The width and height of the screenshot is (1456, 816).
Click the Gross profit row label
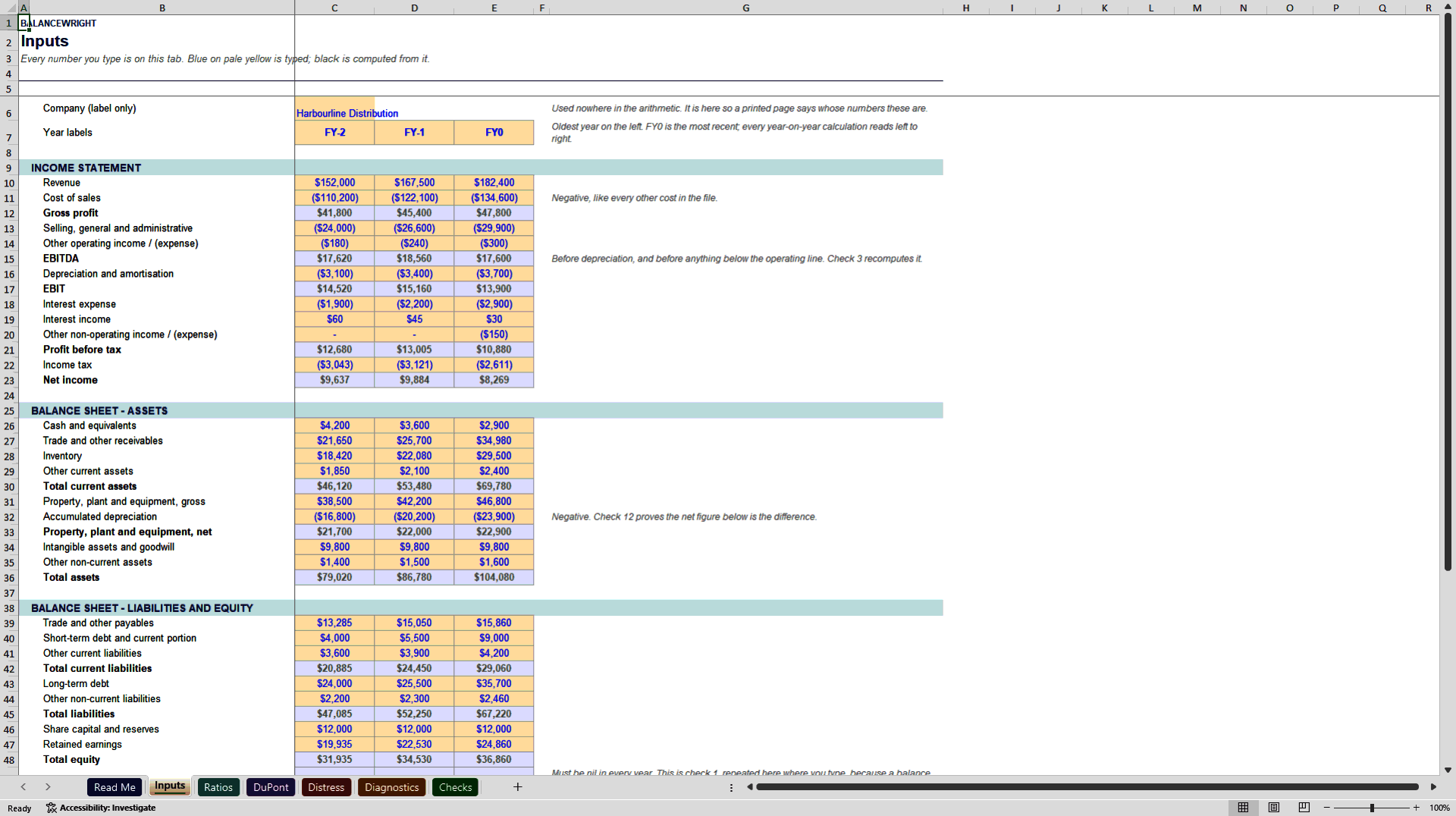click(71, 213)
